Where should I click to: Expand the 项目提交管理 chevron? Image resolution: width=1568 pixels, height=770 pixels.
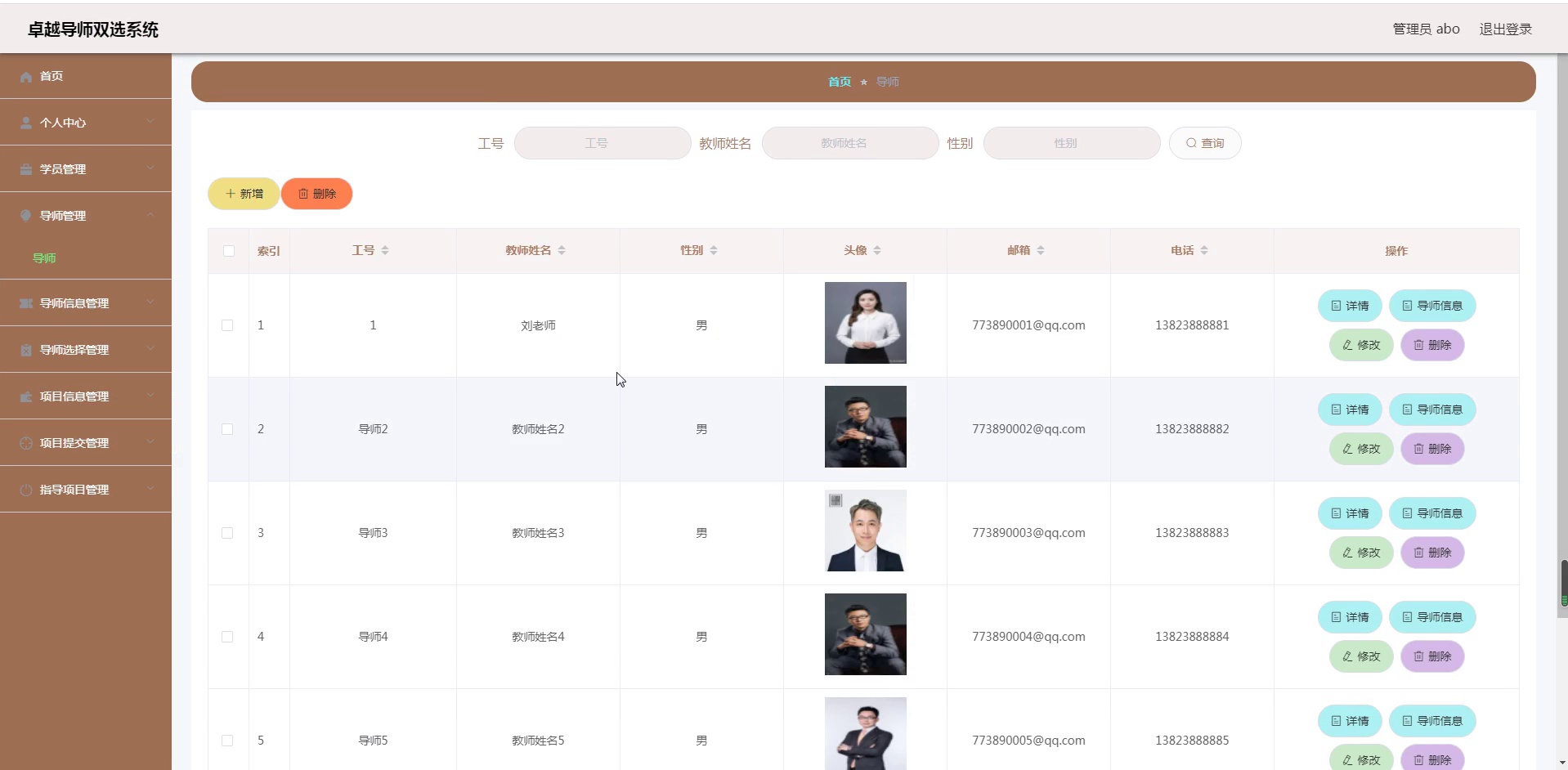(x=150, y=442)
